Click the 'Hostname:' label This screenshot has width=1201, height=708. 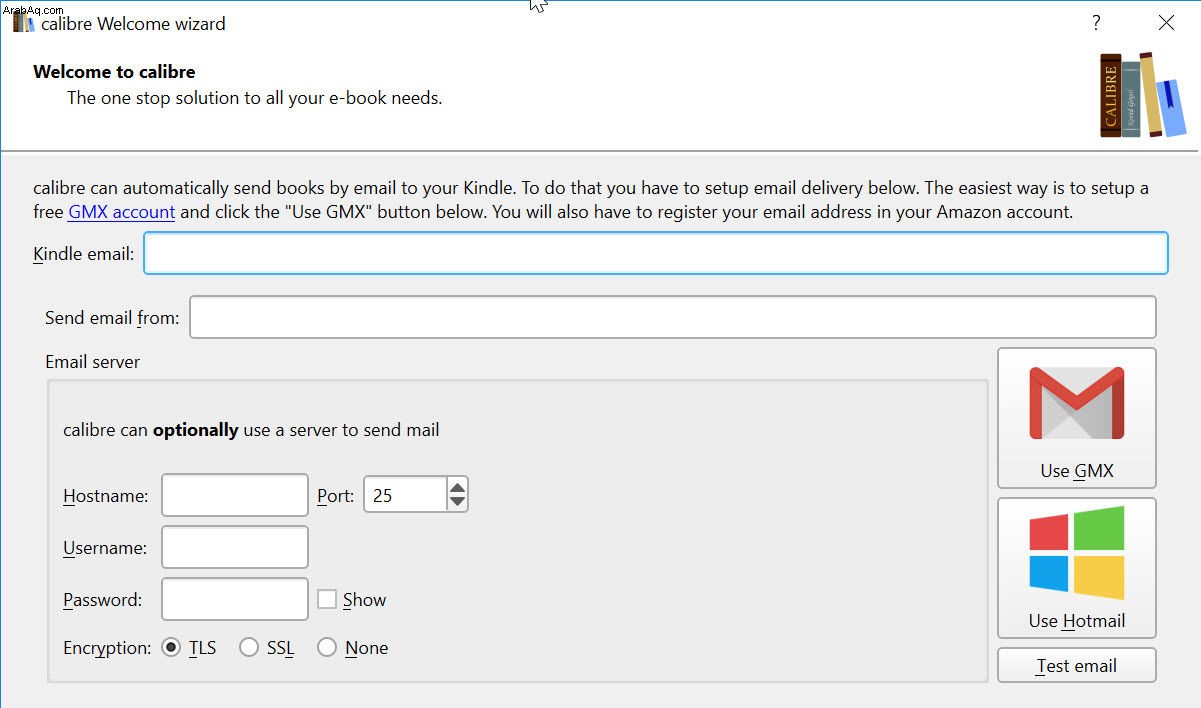105,496
